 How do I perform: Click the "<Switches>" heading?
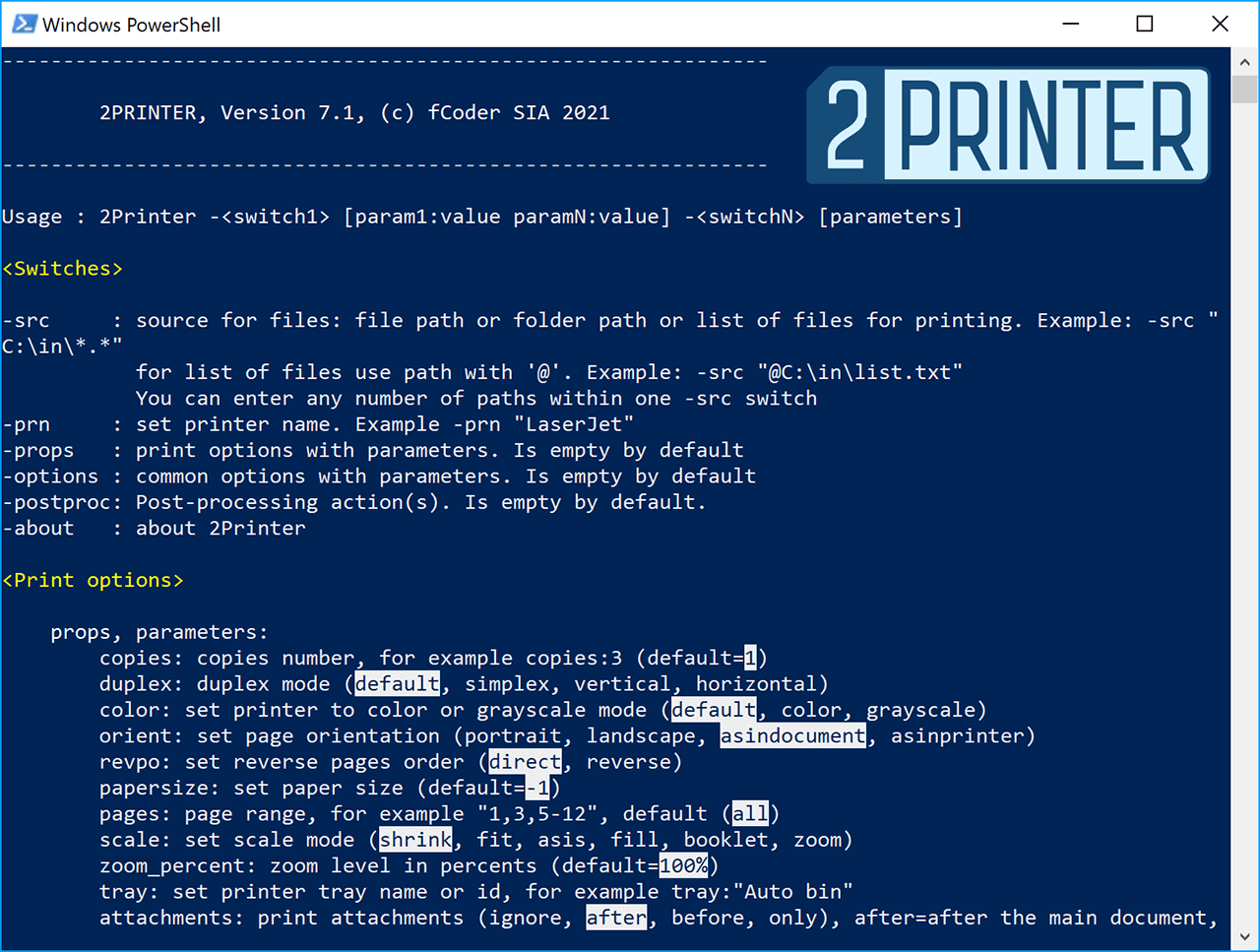click(x=62, y=269)
